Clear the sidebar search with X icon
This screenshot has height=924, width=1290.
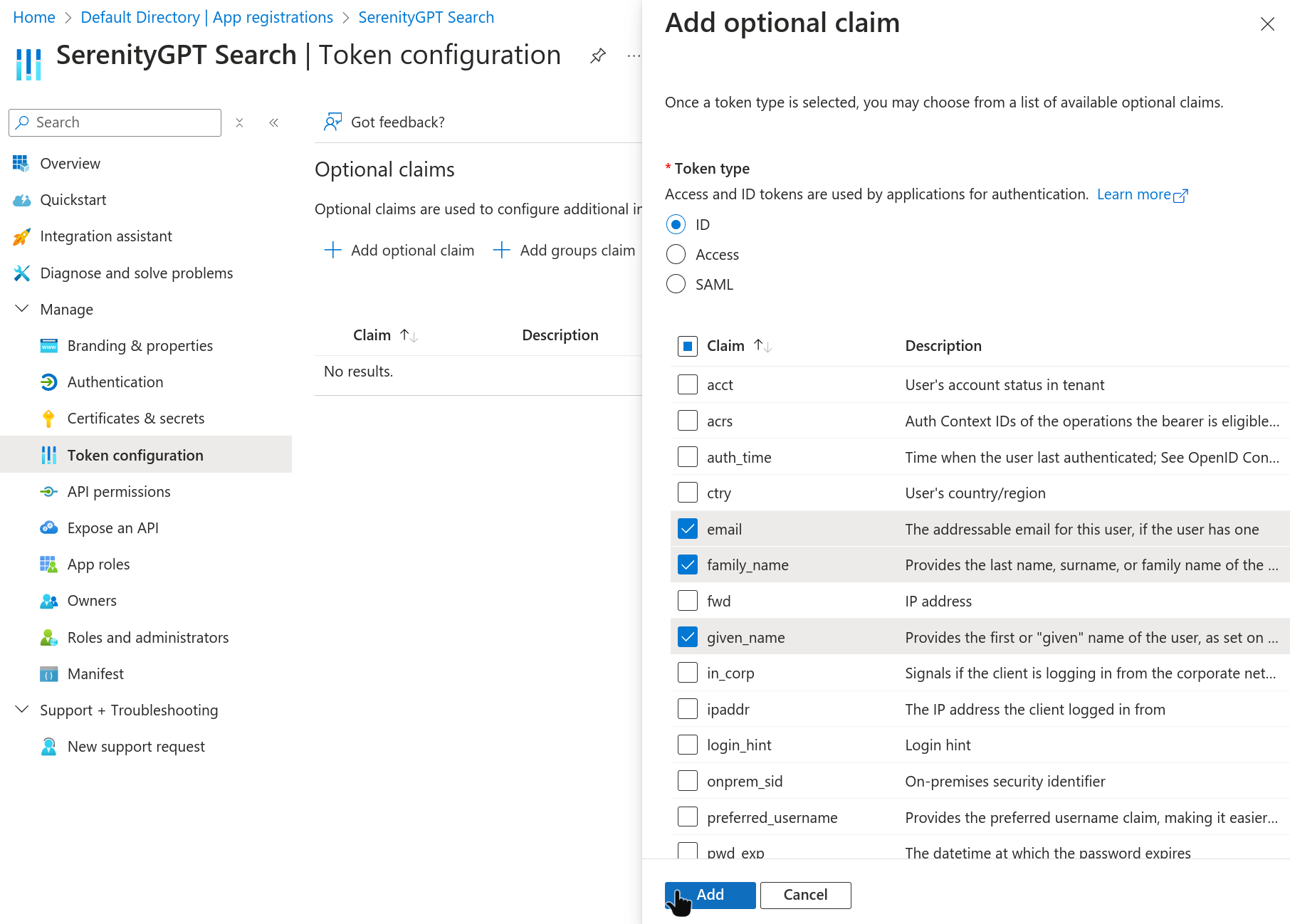240,122
